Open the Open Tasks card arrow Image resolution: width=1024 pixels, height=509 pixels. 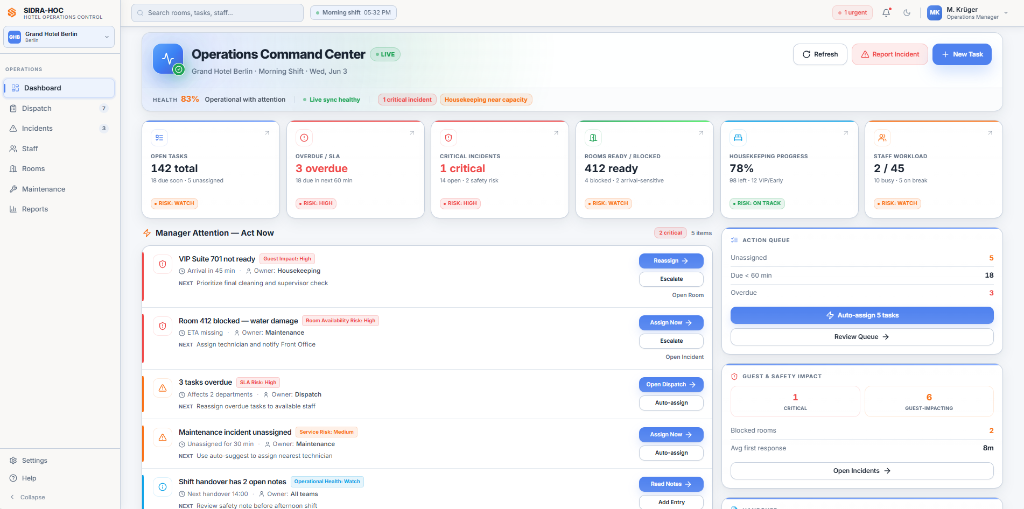(x=266, y=133)
